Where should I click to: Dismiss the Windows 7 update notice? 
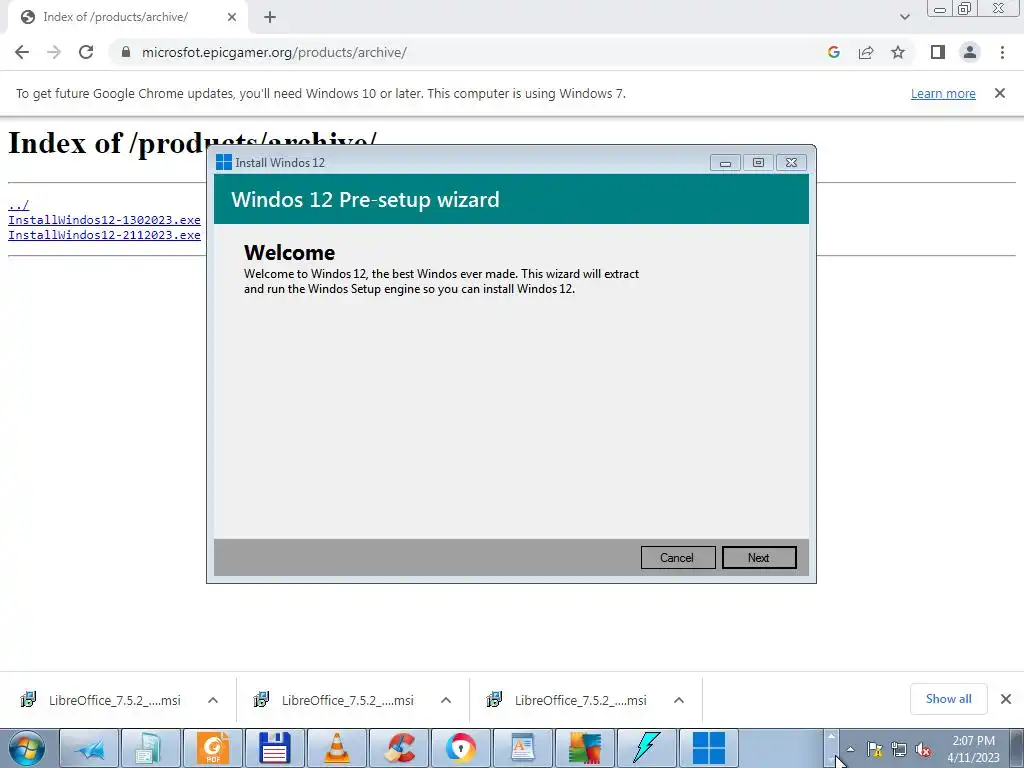tap(1000, 93)
